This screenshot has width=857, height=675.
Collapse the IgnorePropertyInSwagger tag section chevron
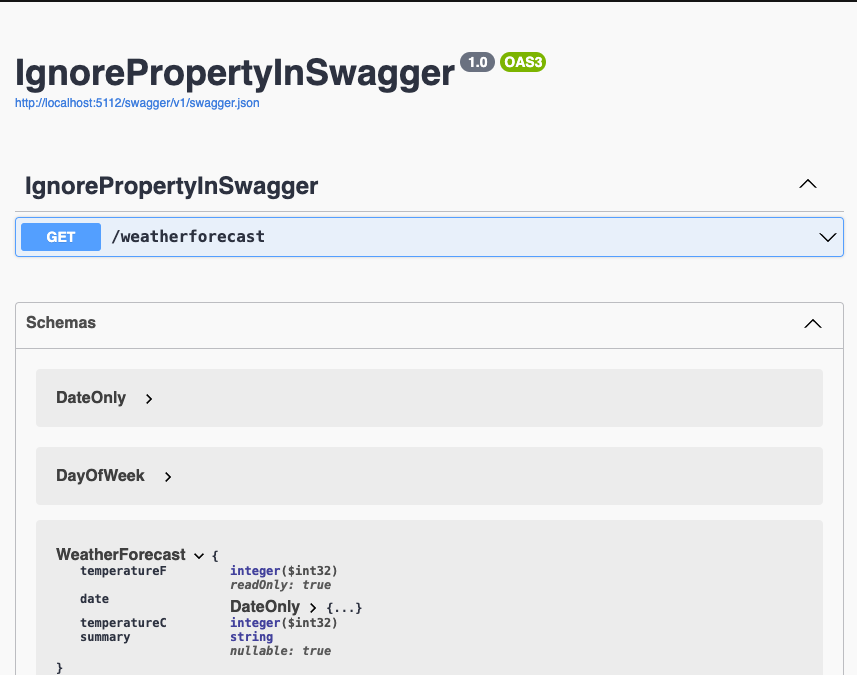tap(808, 184)
